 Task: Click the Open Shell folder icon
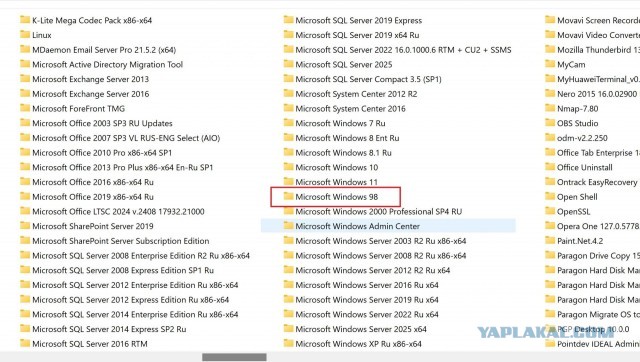coord(550,196)
